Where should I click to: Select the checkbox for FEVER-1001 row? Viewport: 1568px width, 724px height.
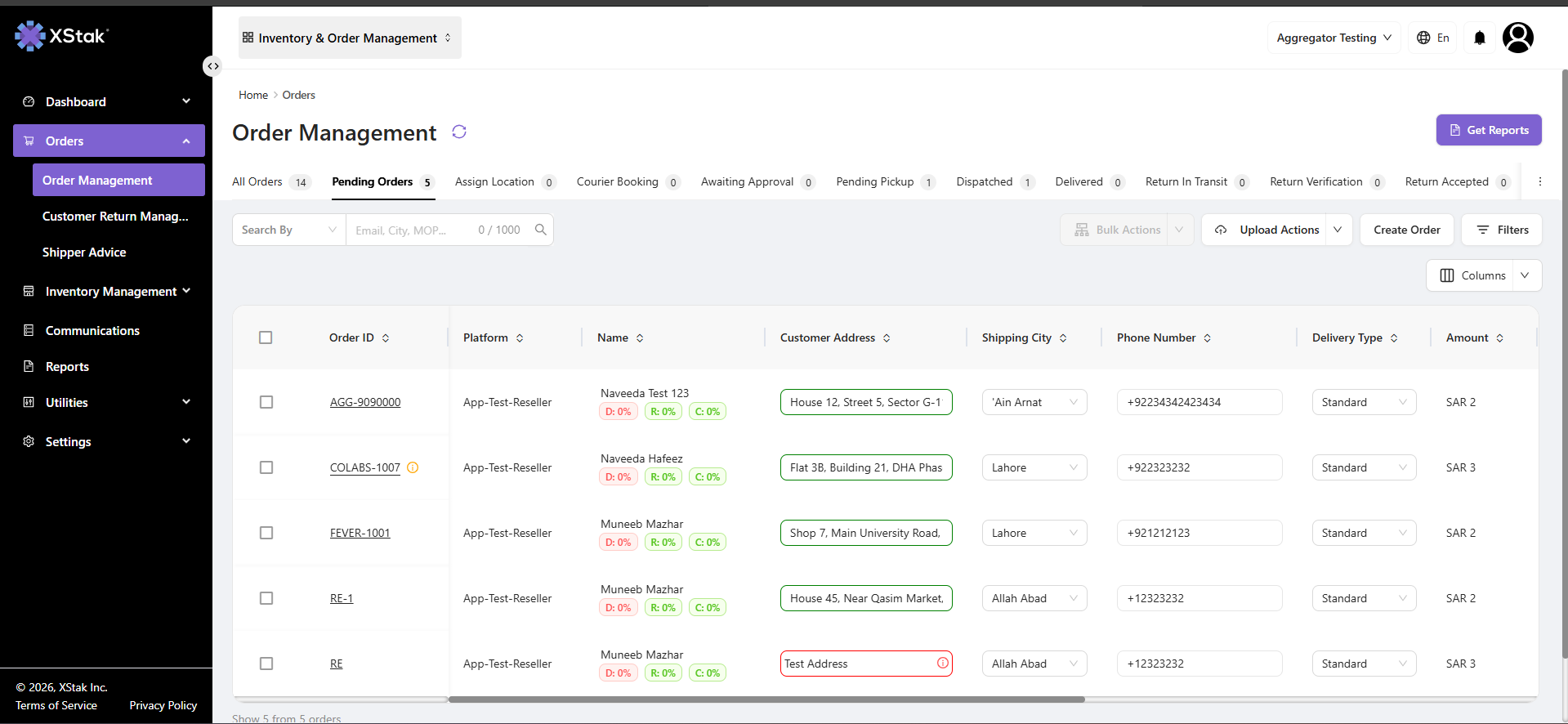pos(266,533)
